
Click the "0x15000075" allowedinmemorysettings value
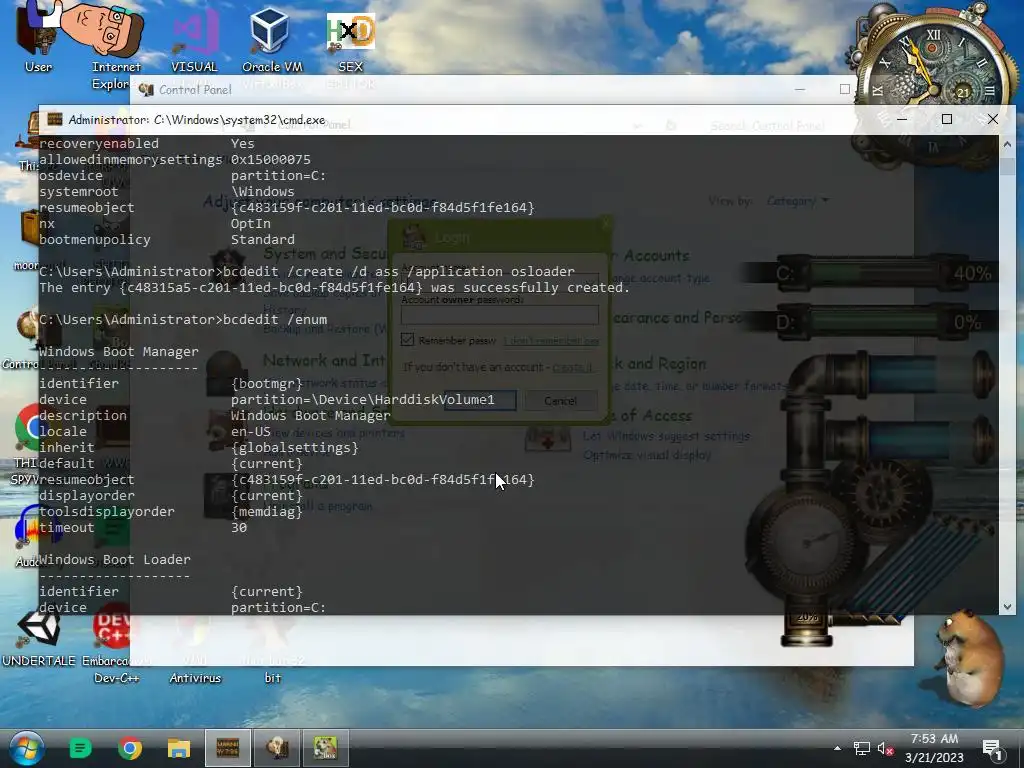(x=271, y=159)
